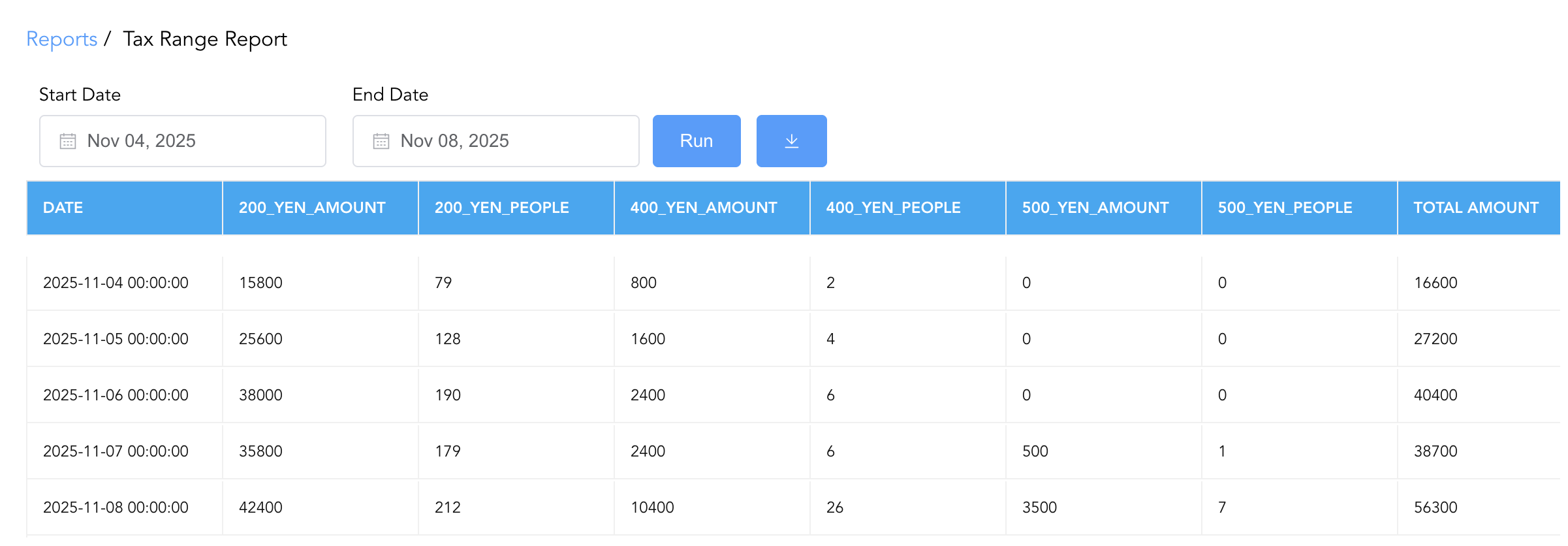
Task: Click the 400_YEN_PEOPLE column header
Action: (x=907, y=208)
